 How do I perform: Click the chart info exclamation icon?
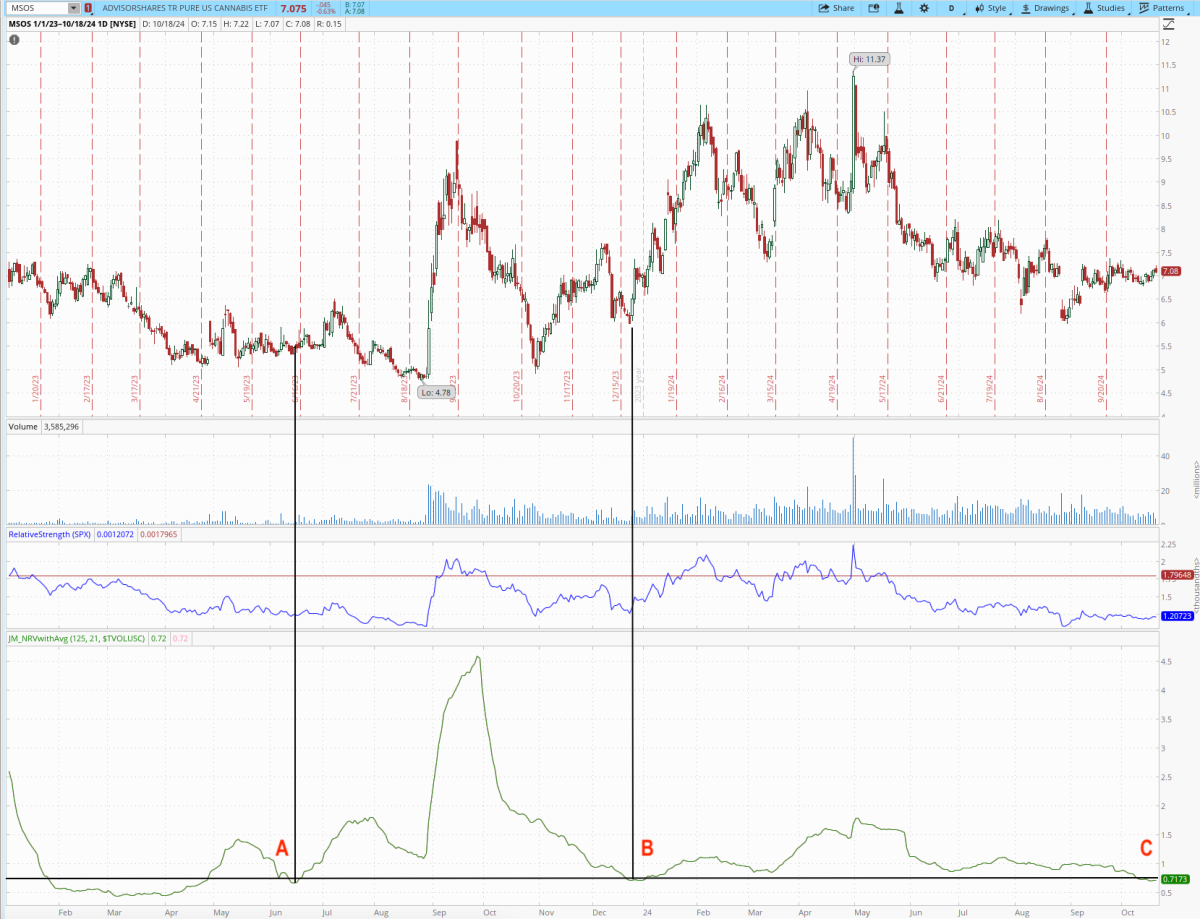tap(14, 40)
